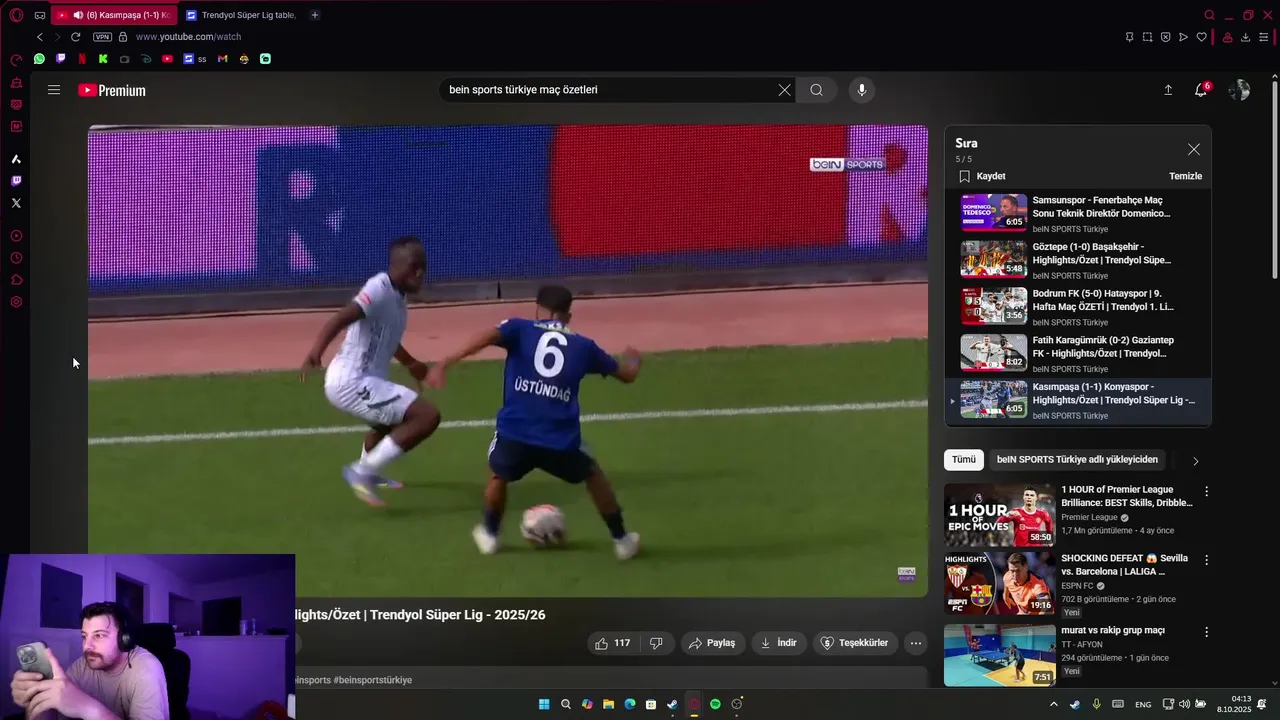The width and height of the screenshot is (1280, 720).
Task: Play Göztepe (1-0) Başakşehir queue item
Action: [1080, 260]
